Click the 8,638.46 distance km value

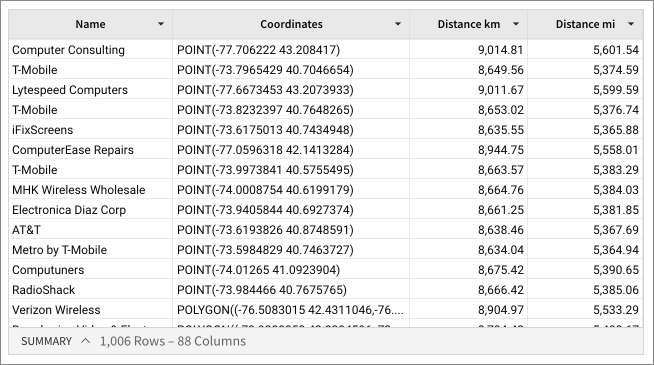point(501,230)
